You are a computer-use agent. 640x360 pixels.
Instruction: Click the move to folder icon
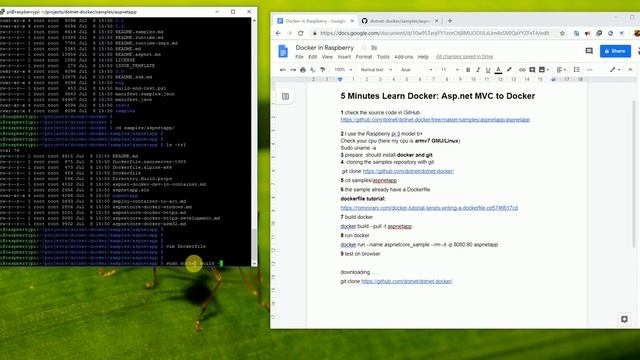point(374,48)
